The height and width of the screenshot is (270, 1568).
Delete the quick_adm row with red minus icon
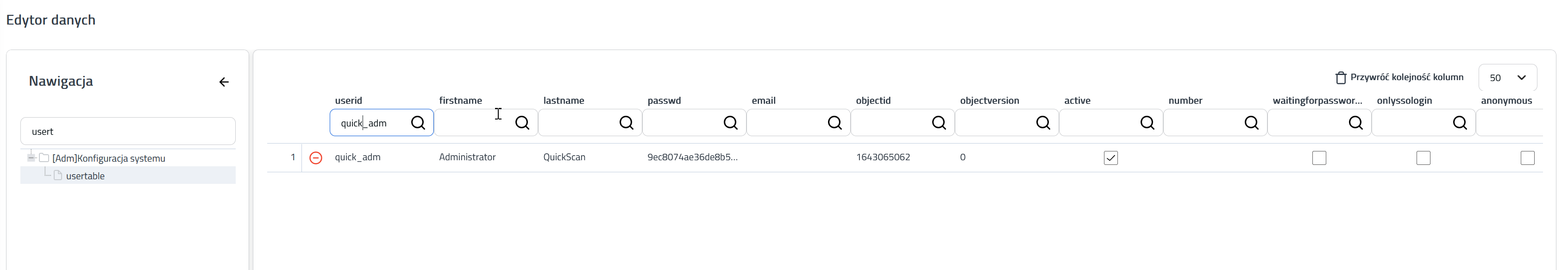tap(315, 157)
